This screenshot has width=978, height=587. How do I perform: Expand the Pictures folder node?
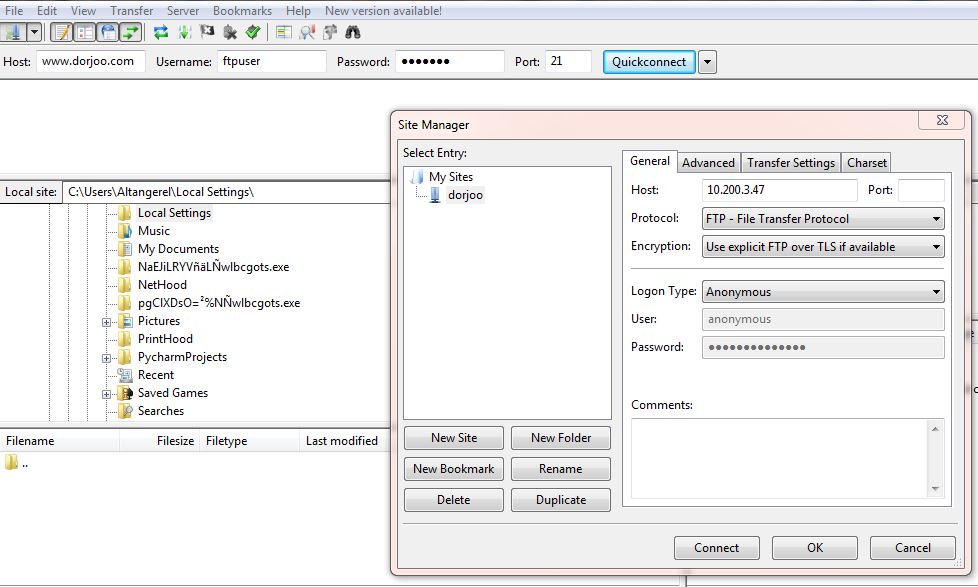[107, 322]
